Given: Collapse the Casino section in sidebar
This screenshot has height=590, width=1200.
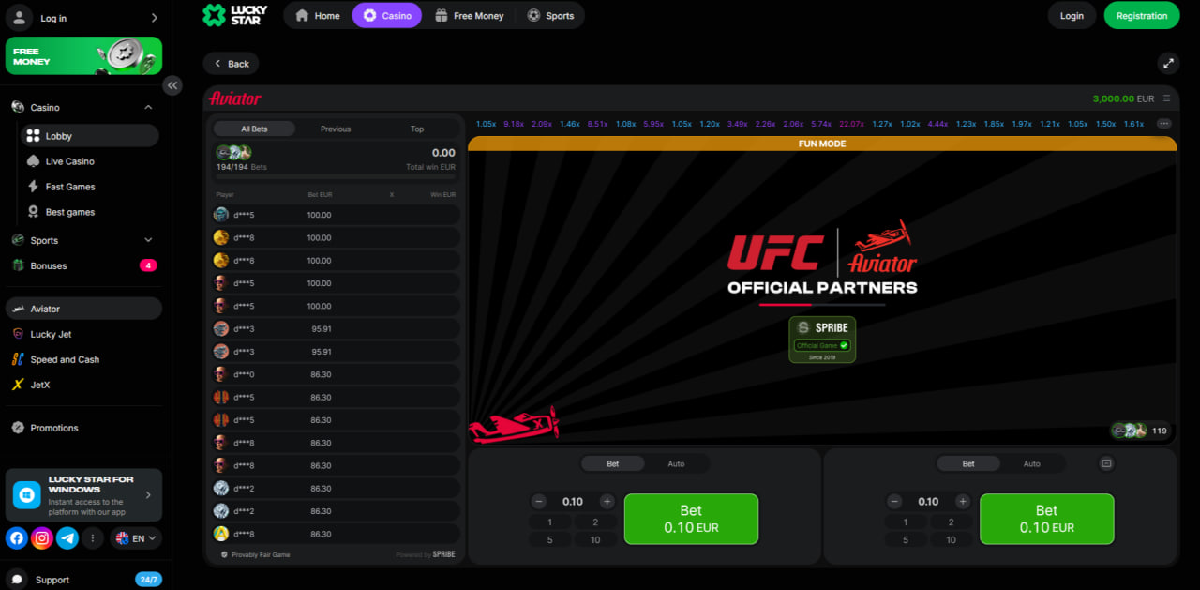Looking at the screenshot, I should (x=148, y=107).
